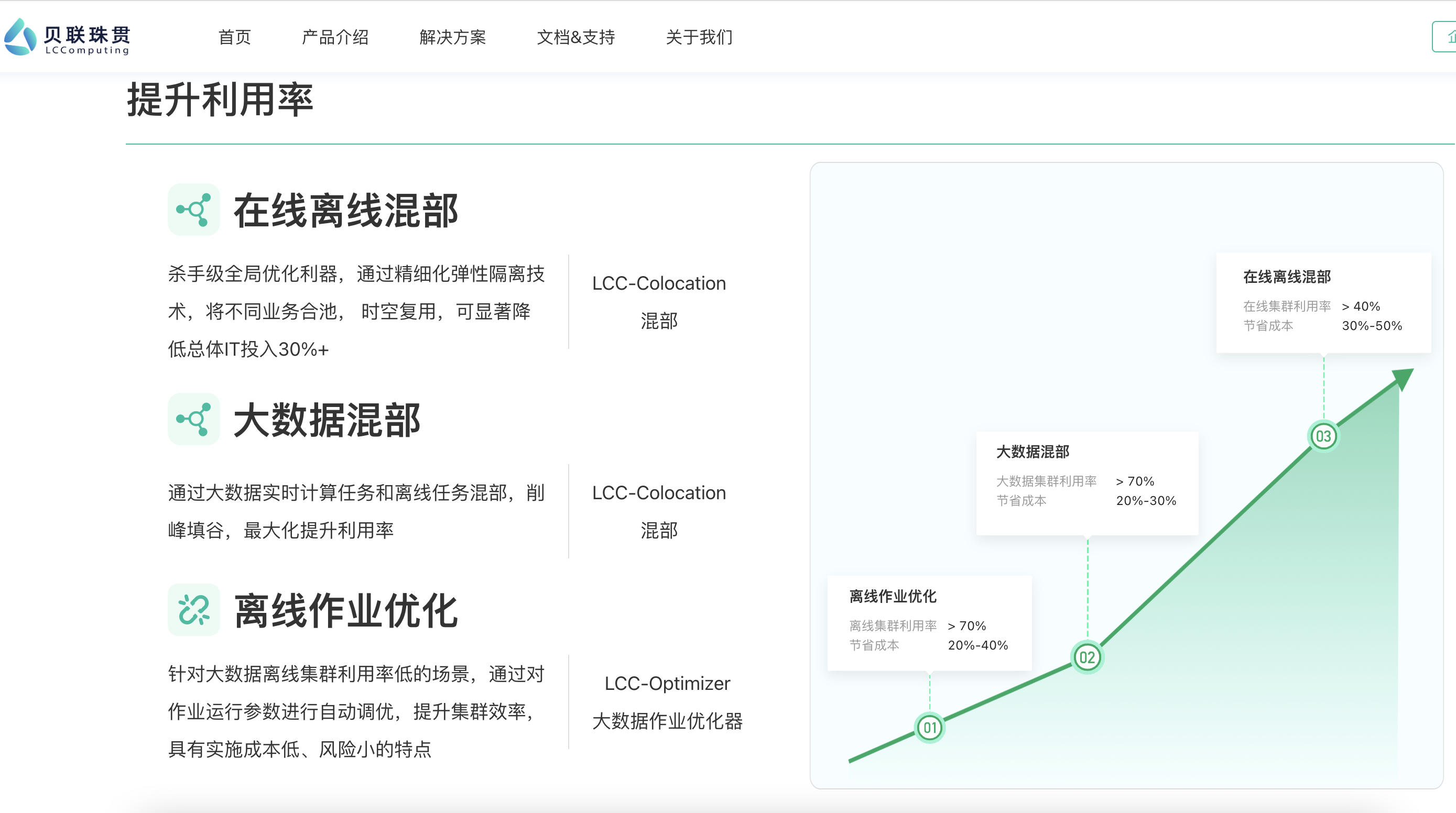Open the 产品介绍 navigation menu
Viewport: 1456px width, 813px height.
335,37
